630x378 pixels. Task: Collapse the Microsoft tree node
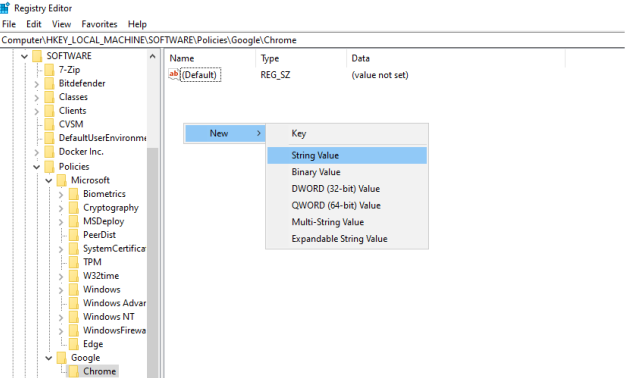tap(49, 181)
